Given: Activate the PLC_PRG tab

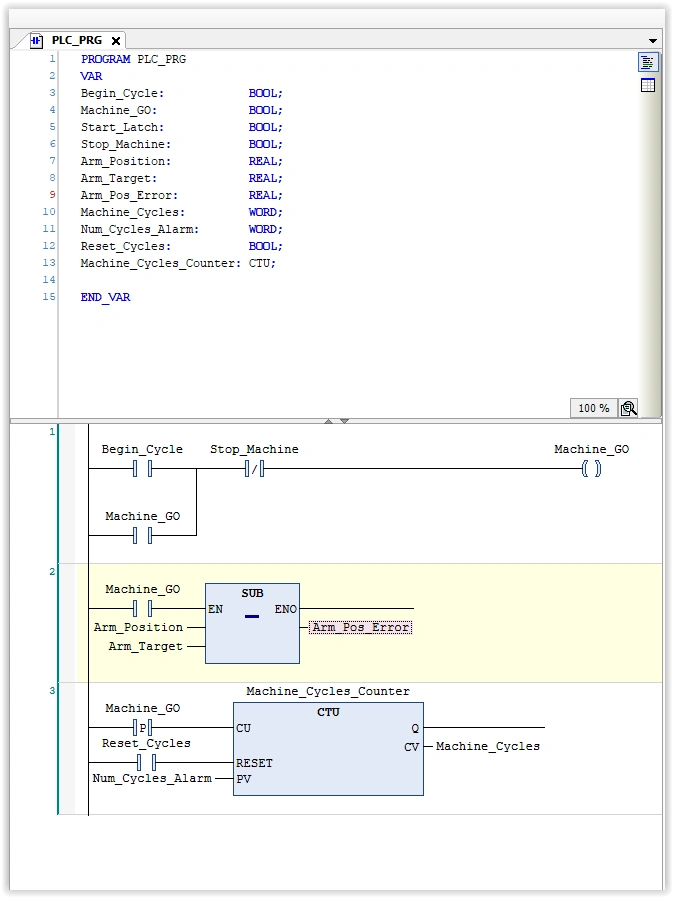Looking at the screenshot, I should coord(75,41).
